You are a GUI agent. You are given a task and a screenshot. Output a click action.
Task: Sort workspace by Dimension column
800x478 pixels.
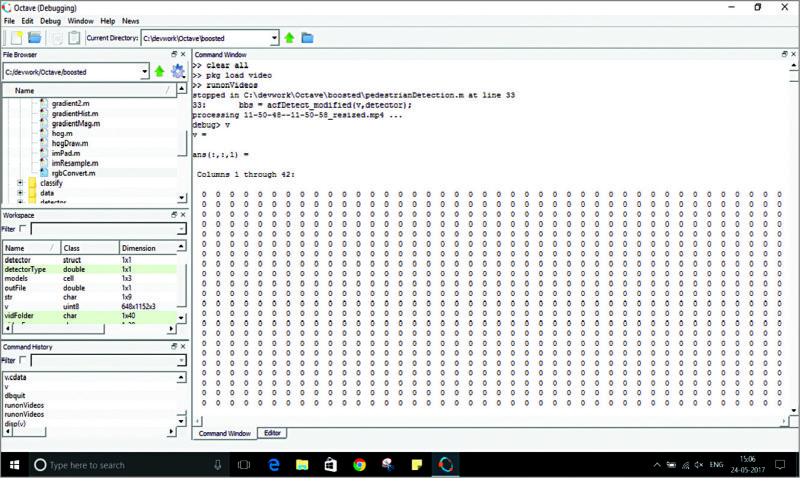pos(145,248)
